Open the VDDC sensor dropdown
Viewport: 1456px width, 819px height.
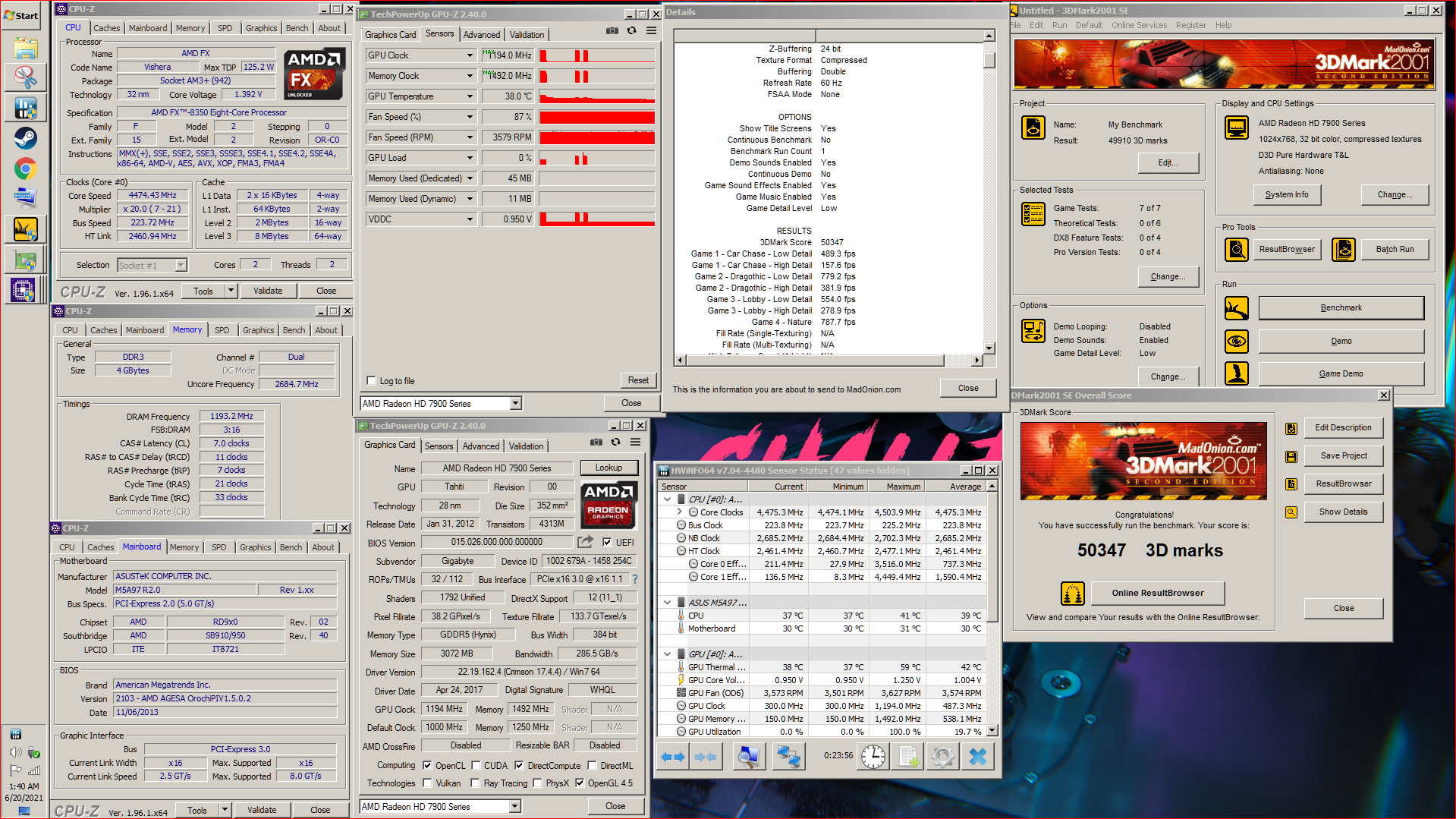point(470,219)
